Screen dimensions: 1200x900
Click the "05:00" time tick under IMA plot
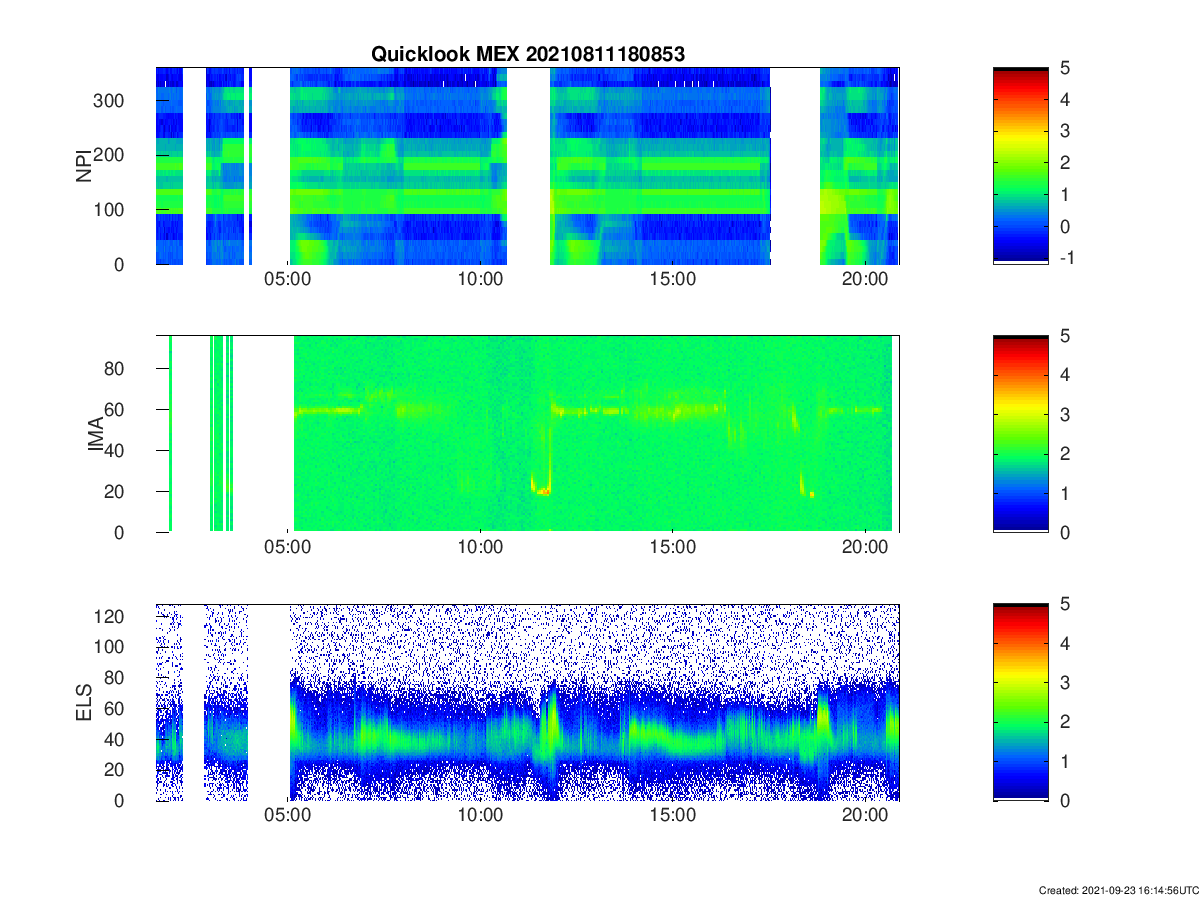pos(289,549)
